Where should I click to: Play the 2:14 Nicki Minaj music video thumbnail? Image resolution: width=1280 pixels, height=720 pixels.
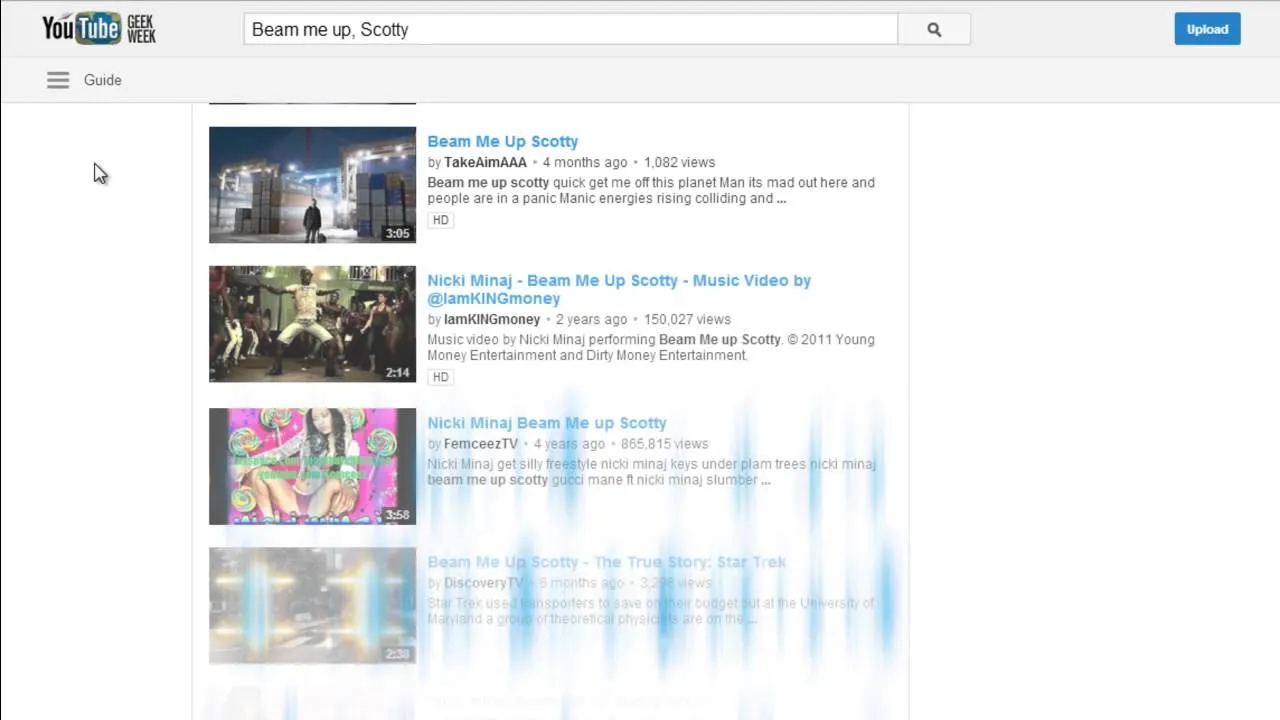312,324
